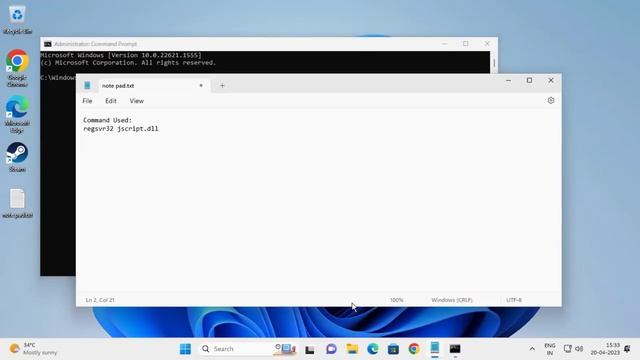Open the weather widget on taskbar
Viewport: 640px width, 360px height.
pyautogui.click(x=33, y=349)
